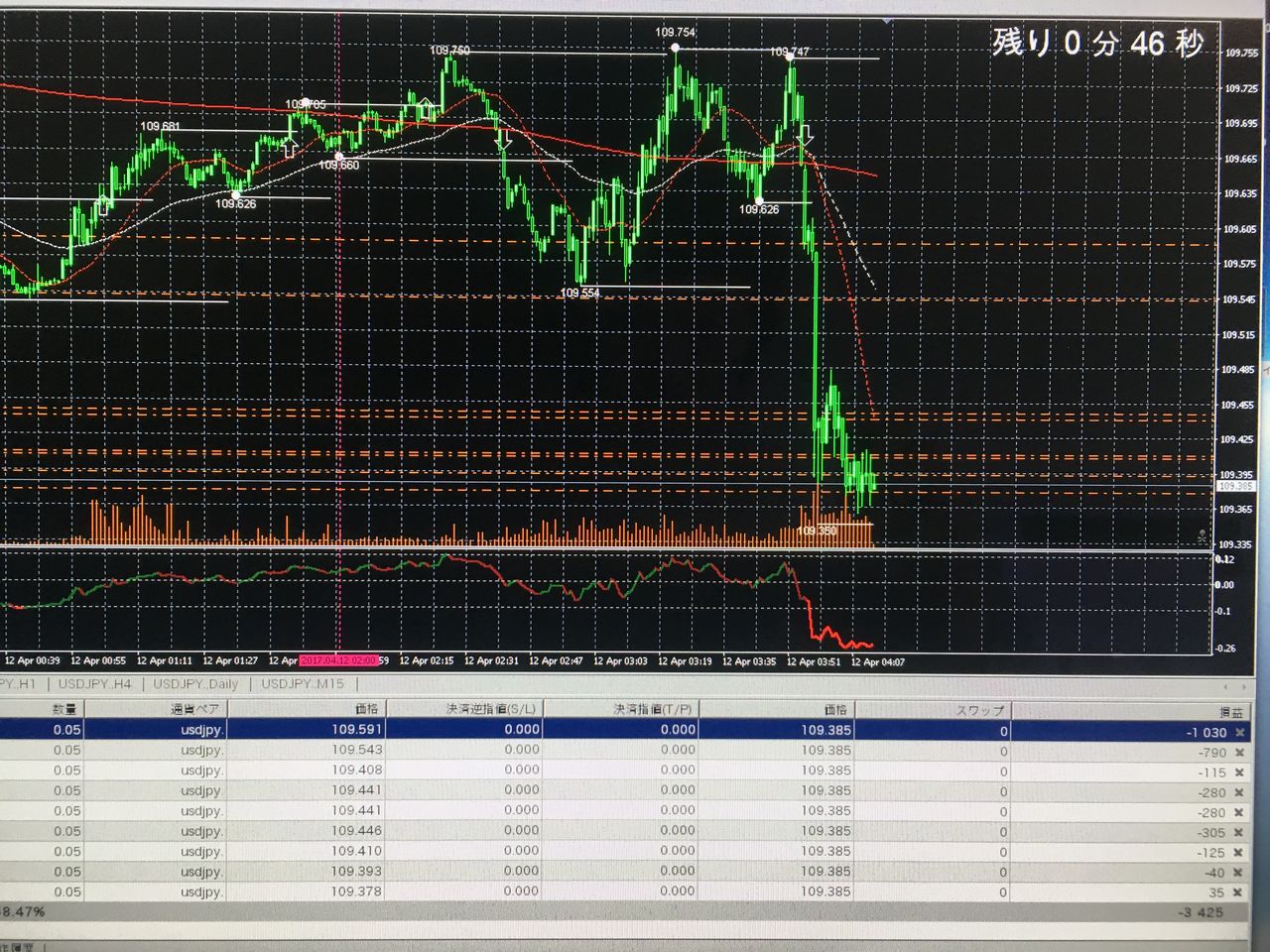Click the down arrow signal after 109.750 peak

tap(503, 139)
